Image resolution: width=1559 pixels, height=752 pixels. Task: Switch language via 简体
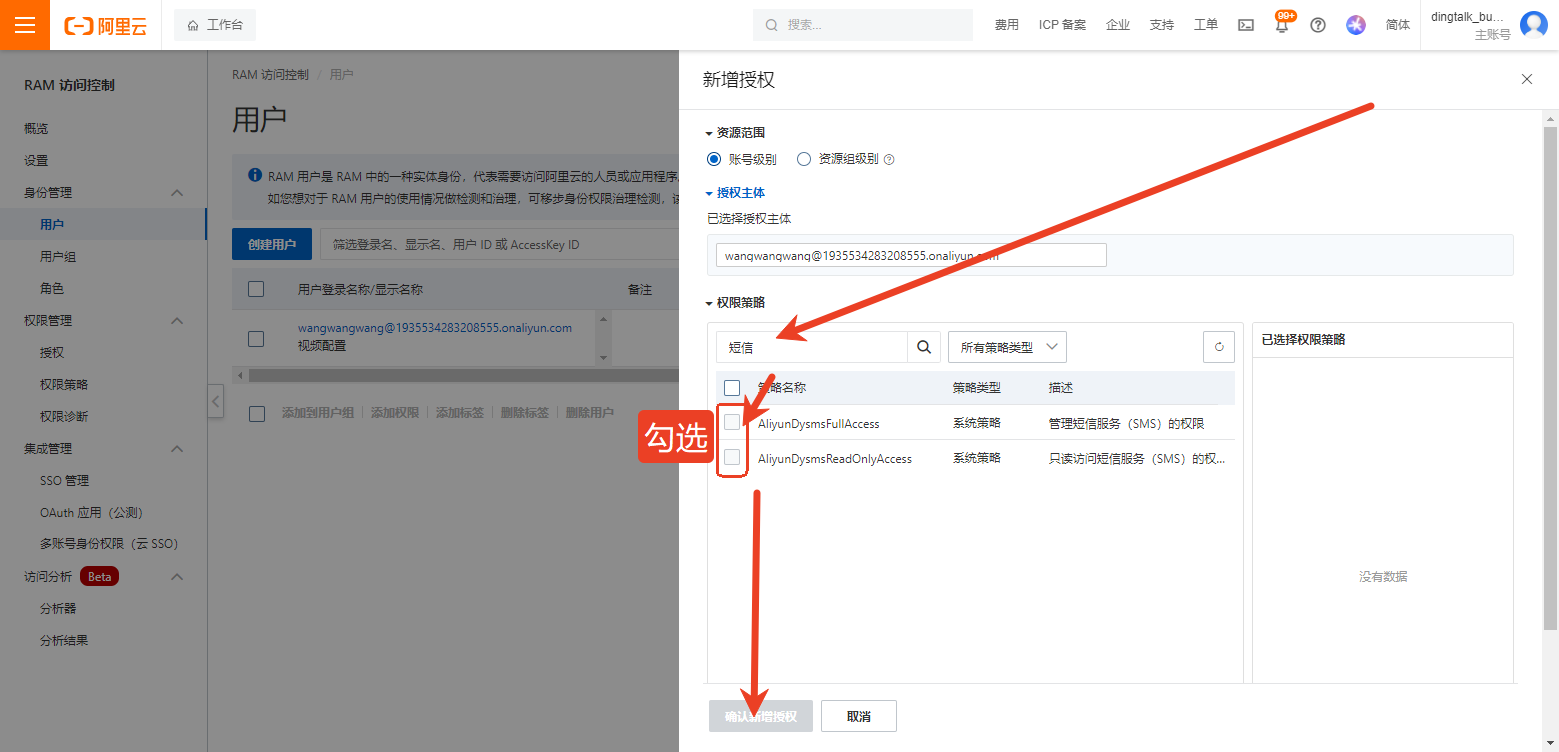pos(1398,25)
